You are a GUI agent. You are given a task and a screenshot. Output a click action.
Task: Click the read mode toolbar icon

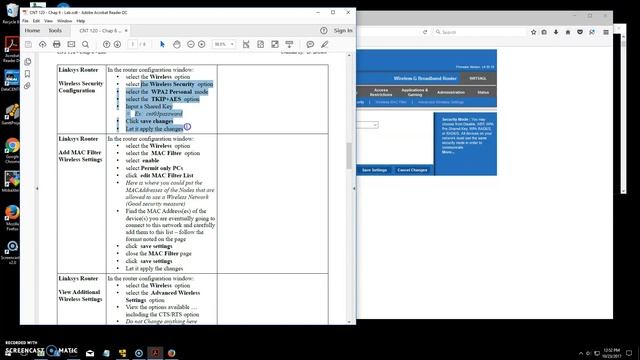[x=289, y=44]
